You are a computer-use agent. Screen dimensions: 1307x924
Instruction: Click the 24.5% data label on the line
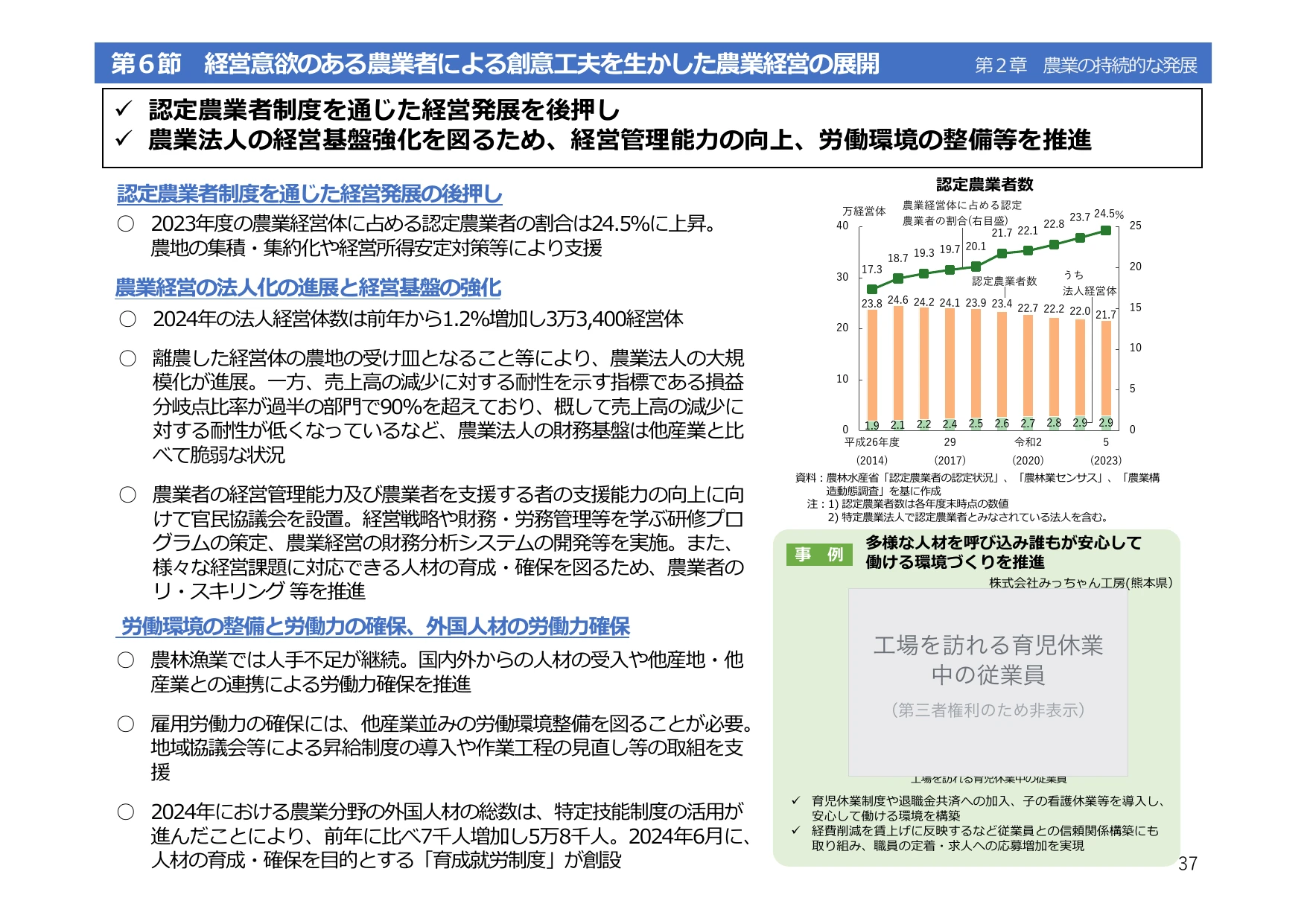tap(1108, 214)
